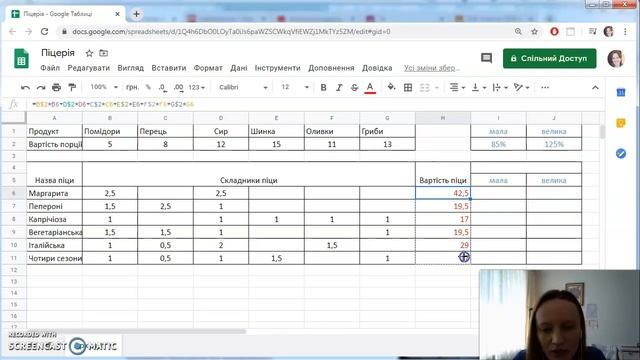Image resolution: width=640 pixels, height=360 pixels.
Task: Open the Довідка menu
Action: click(377, 68)
